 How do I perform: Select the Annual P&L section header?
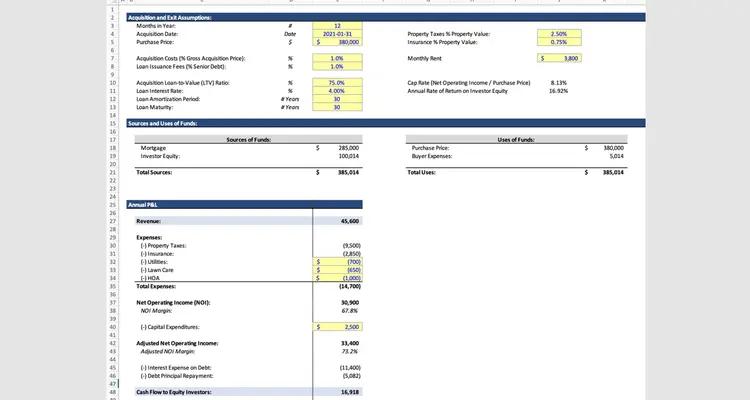click(x=244, y=205)
